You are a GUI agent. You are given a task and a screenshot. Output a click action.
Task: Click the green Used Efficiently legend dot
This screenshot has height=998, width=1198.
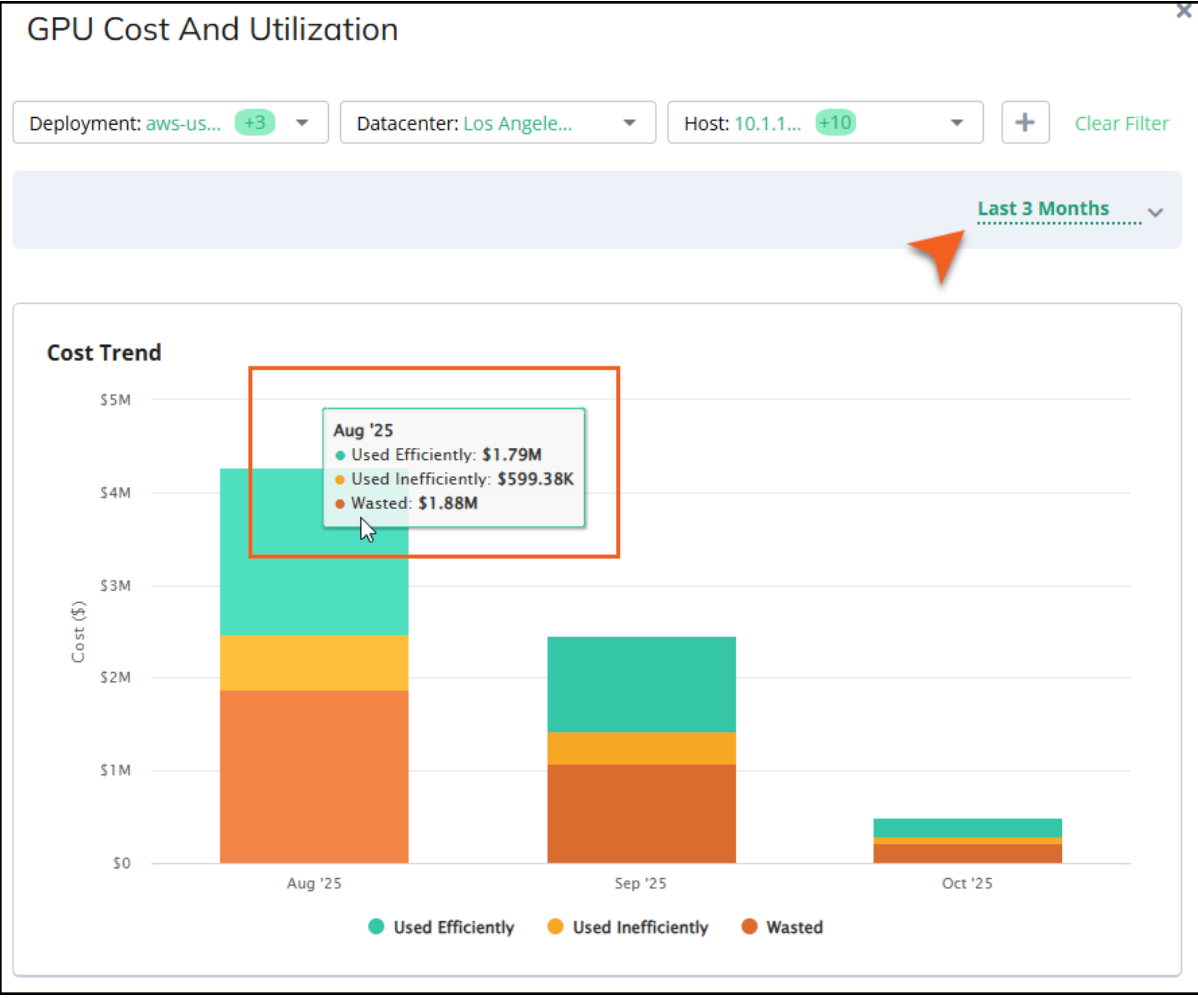(x=376, y=927)
